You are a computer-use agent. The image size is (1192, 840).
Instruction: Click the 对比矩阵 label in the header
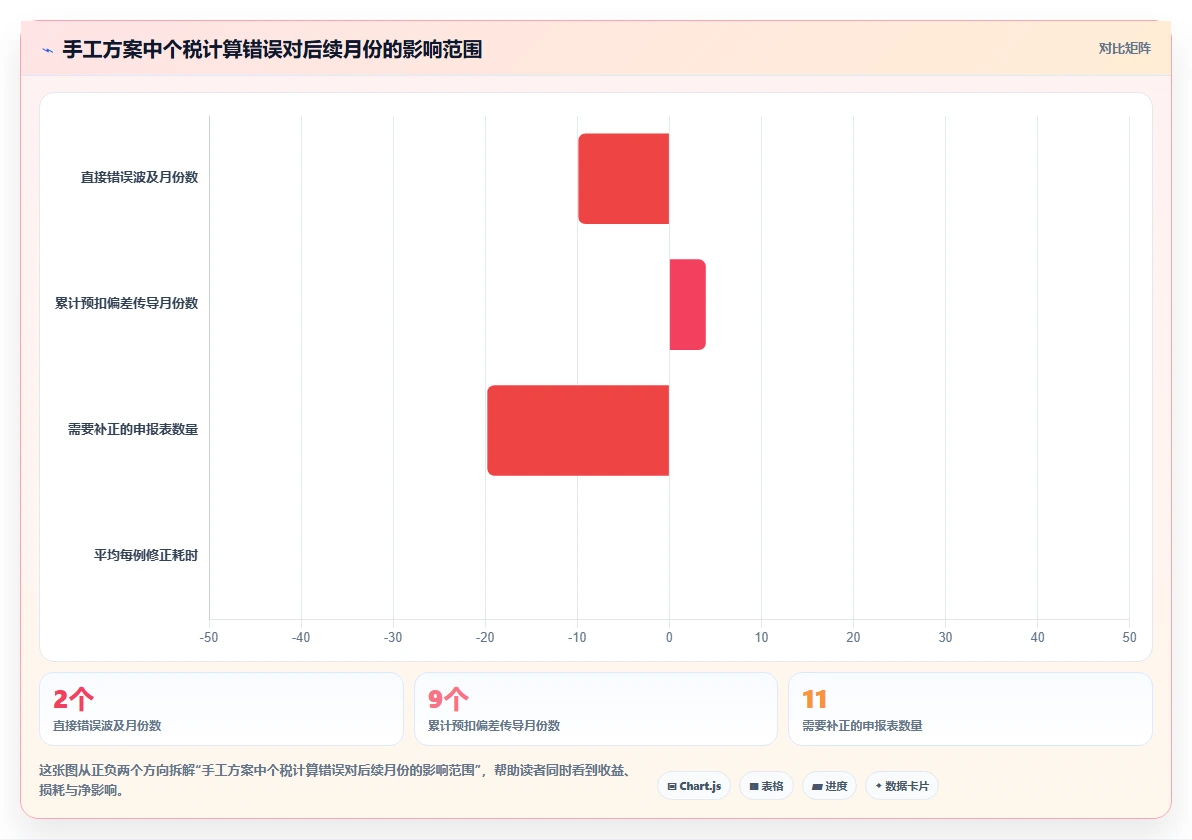point(1124,49)
